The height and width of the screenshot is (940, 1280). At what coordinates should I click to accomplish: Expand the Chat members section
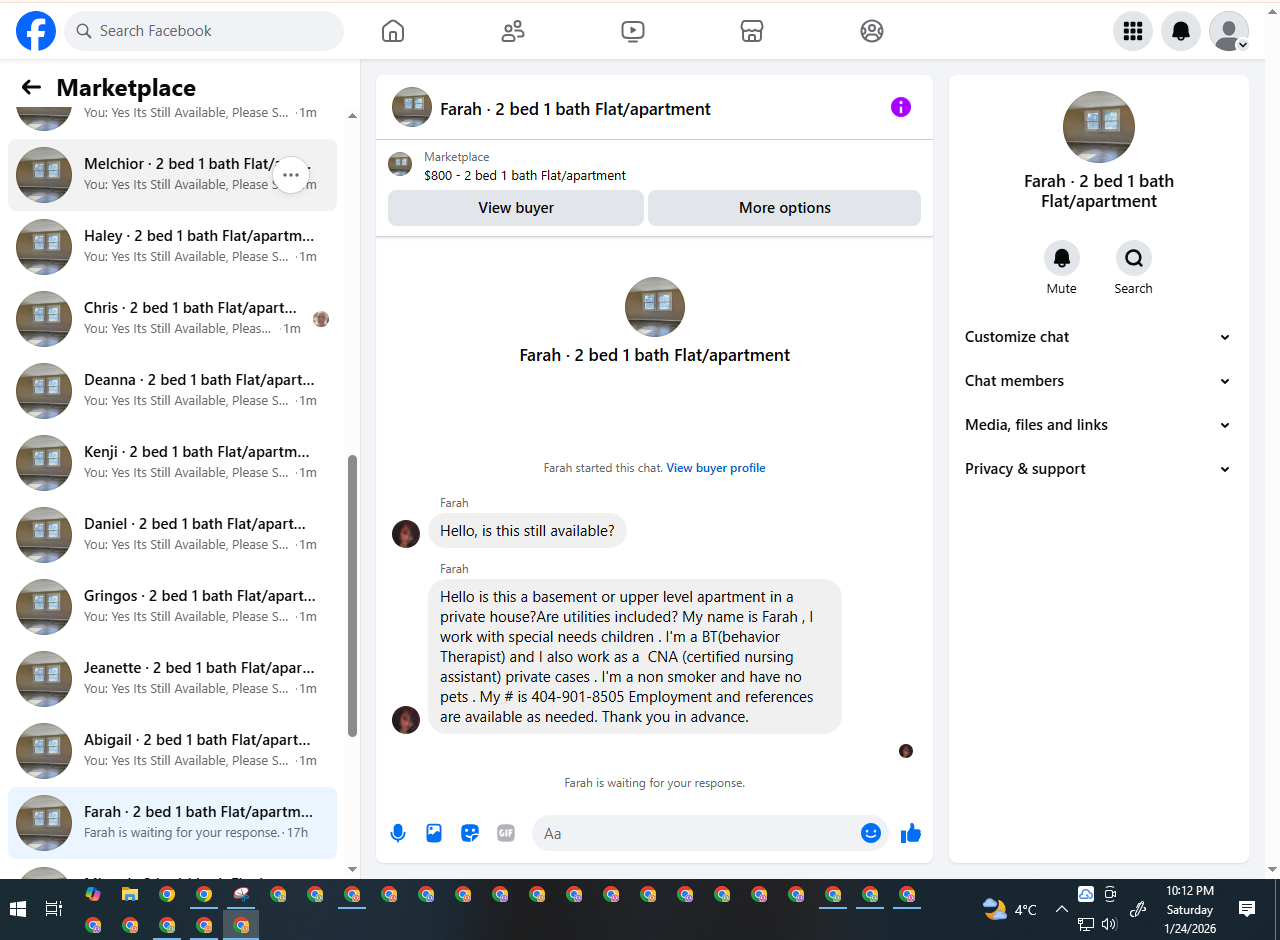click(1098, 381)
